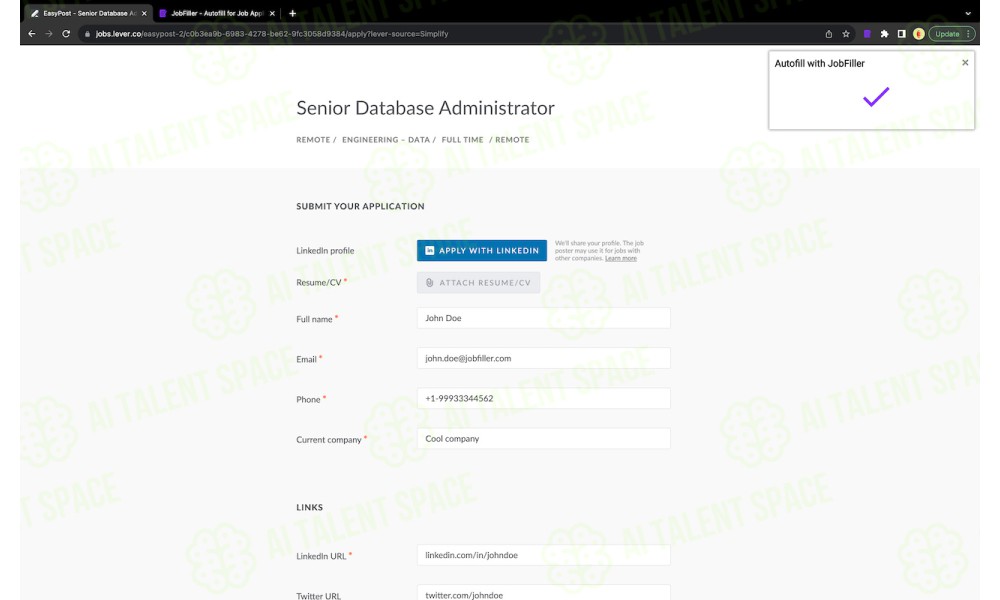1000x600 pixels.
Task: Click the purple checkmark in JobFiller popup
Action: pos(876,96)
